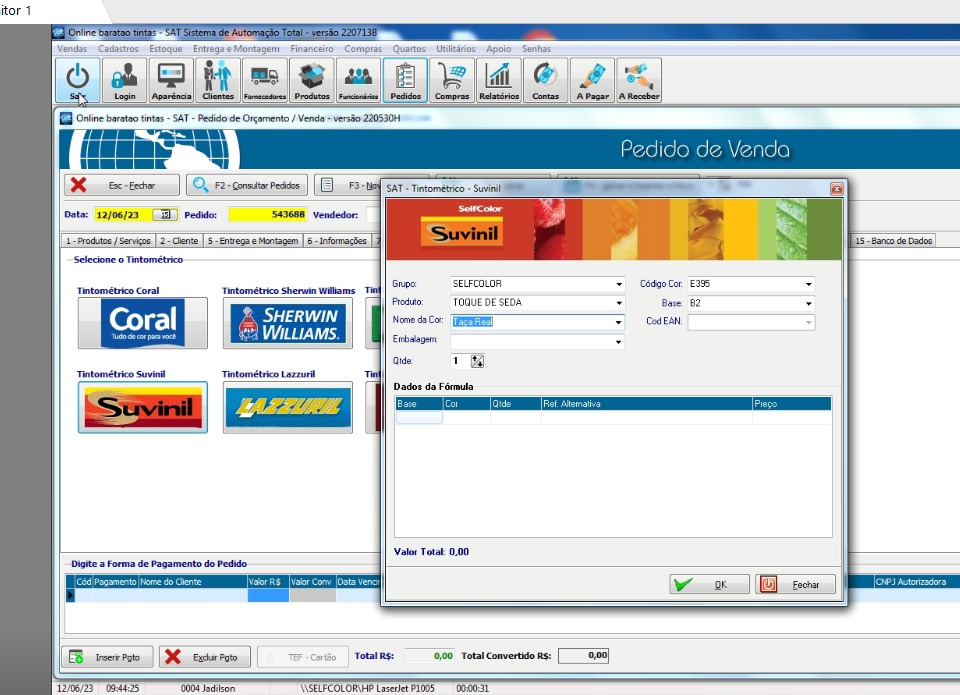Open Produtos from the toolbar
Image resolution: width=960 pixels, height=695 pixels.
(x=312, y=80)
